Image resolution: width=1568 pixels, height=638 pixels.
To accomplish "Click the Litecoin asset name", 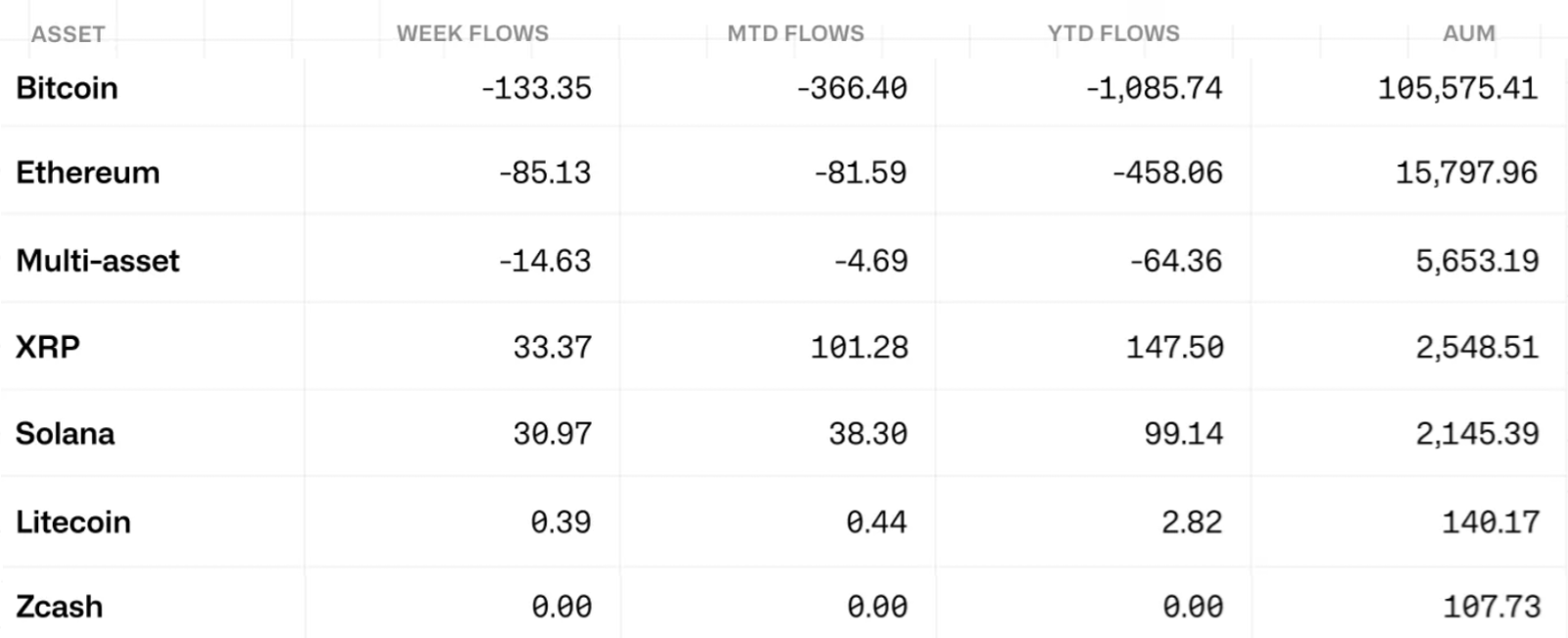I will point(73,521).
